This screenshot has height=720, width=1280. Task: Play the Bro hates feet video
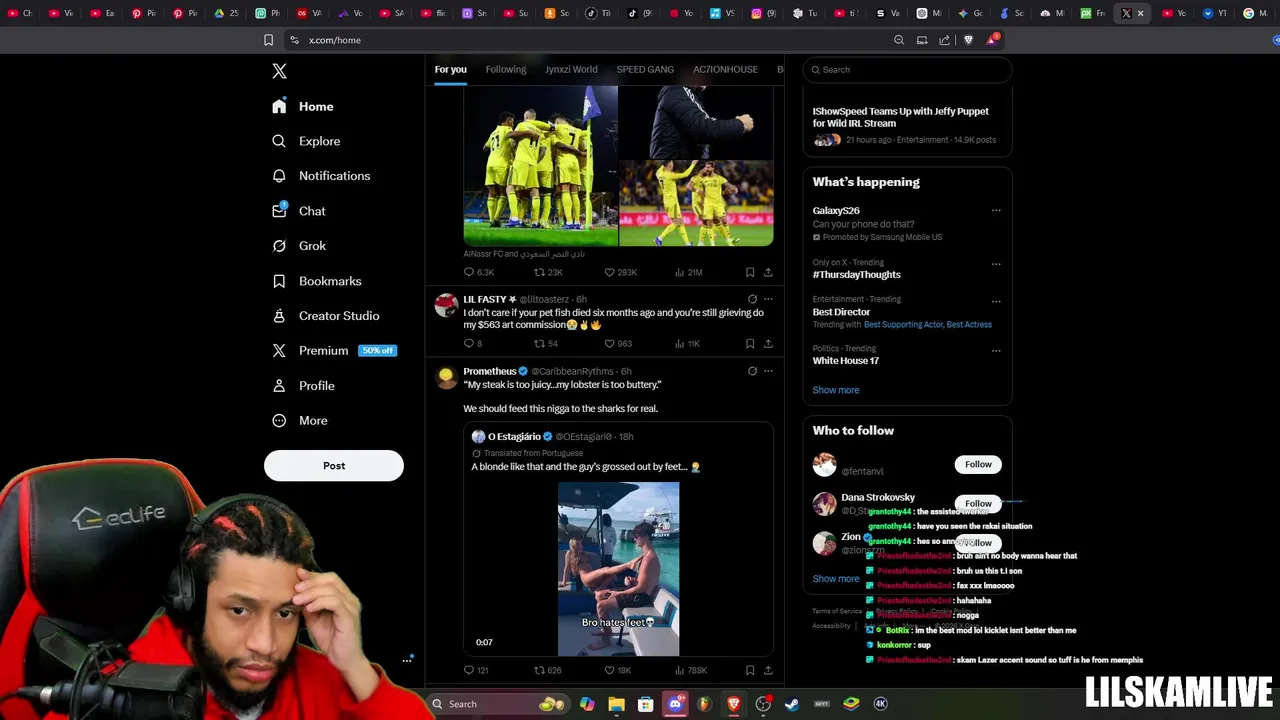618,569
